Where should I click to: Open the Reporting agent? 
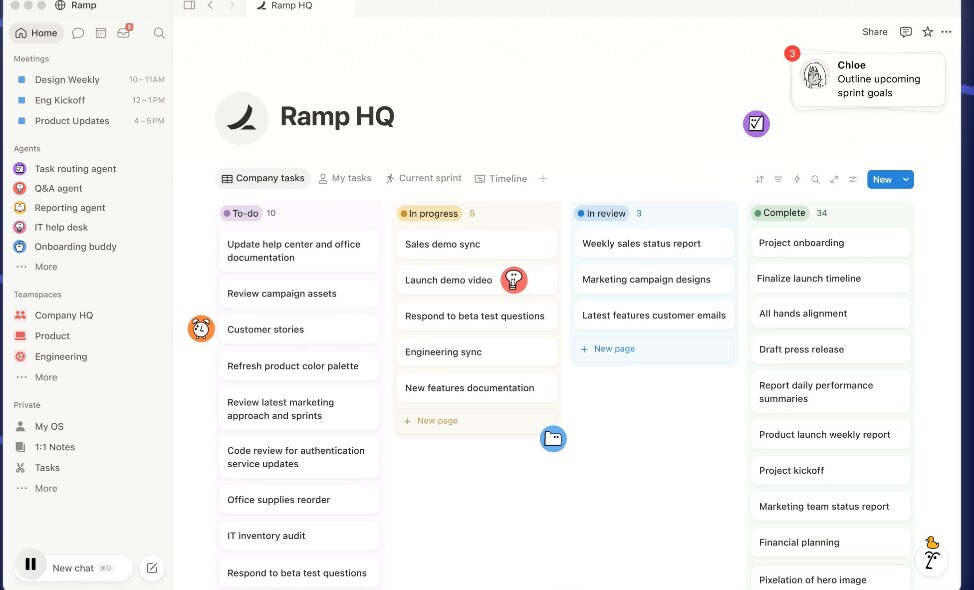70,208
